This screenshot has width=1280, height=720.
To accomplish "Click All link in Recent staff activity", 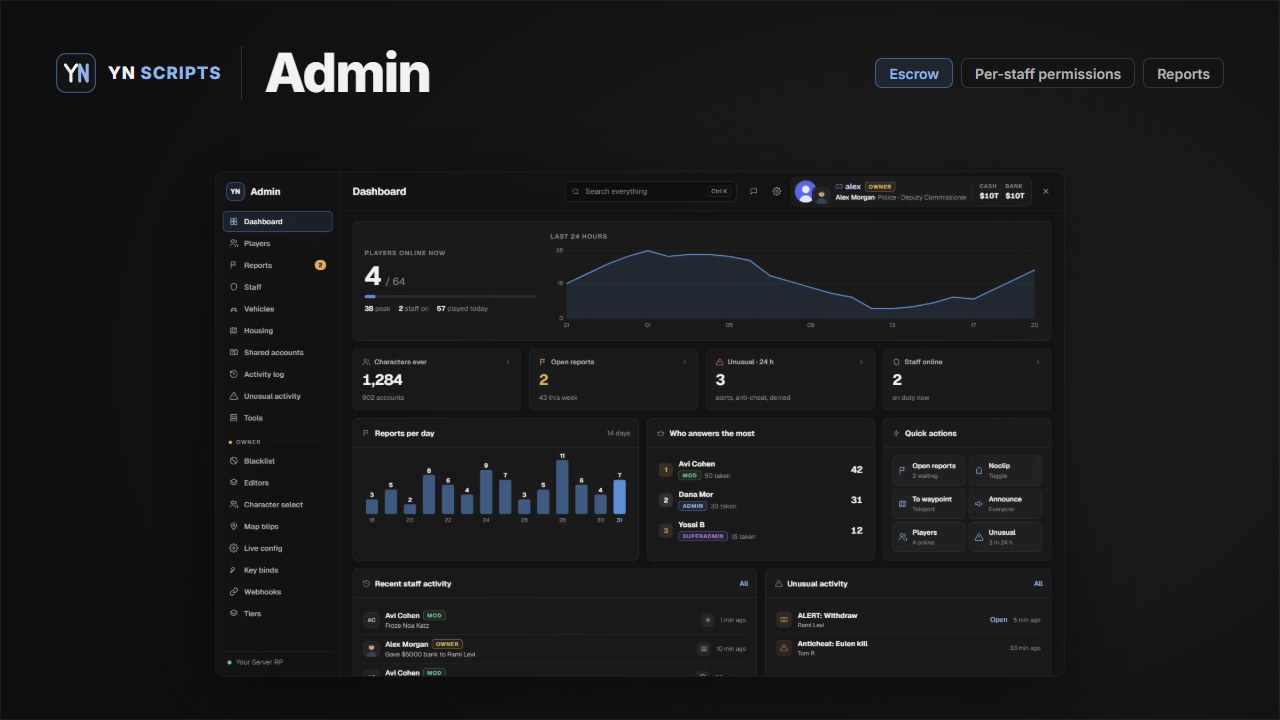I will (x=744, y=584).
